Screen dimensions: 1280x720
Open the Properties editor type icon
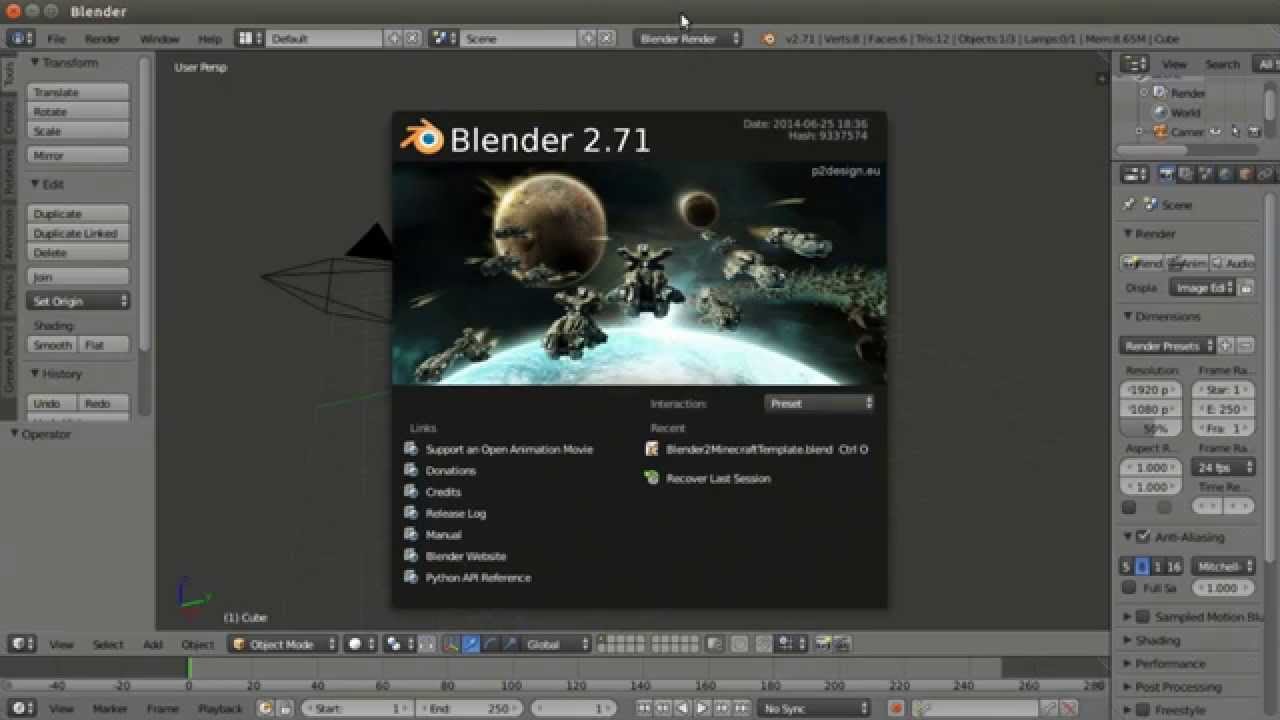pyautogui.click(x=1134, y=174)
